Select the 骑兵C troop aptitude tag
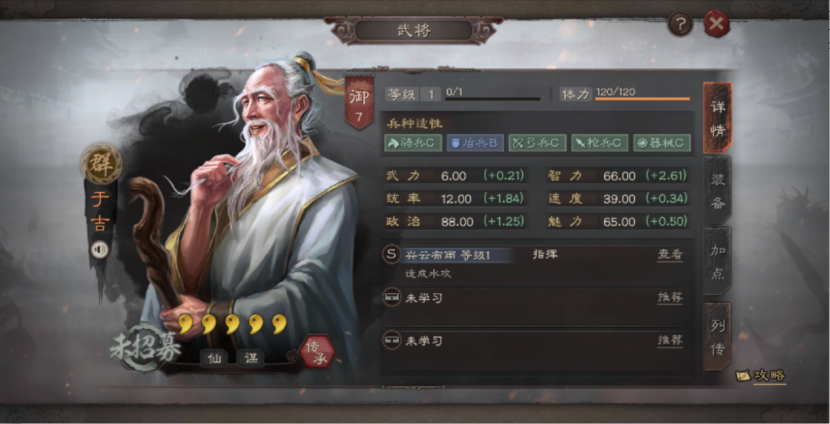 413,143
